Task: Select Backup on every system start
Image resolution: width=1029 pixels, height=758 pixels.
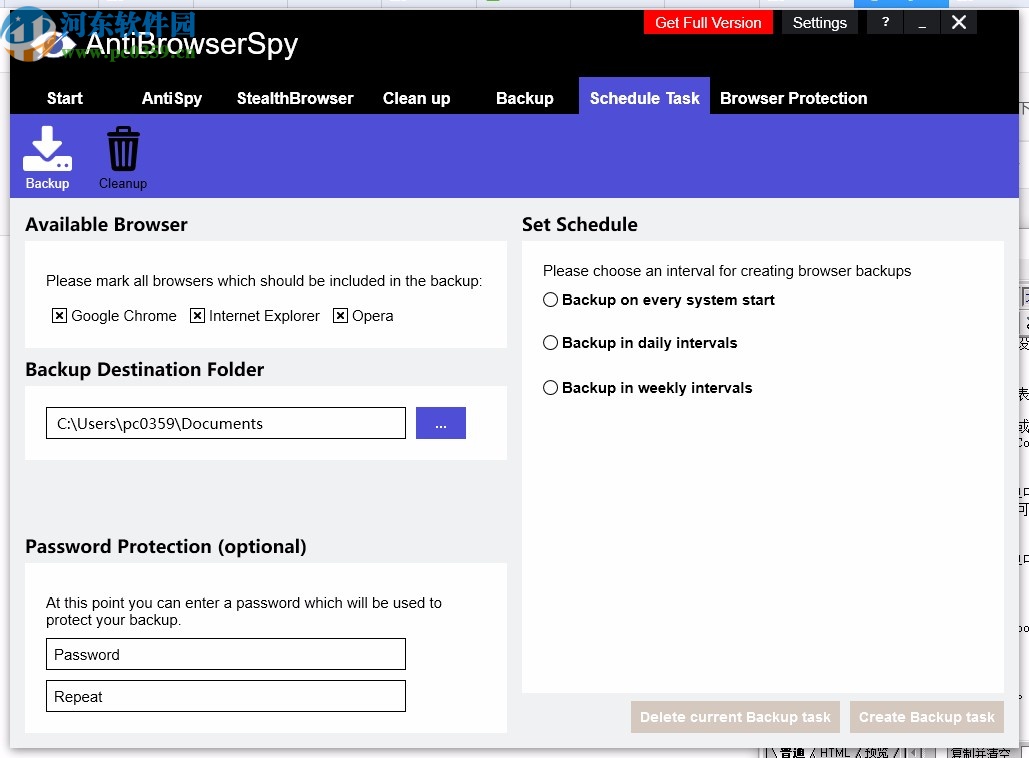Action: click(x=550, y=299)
